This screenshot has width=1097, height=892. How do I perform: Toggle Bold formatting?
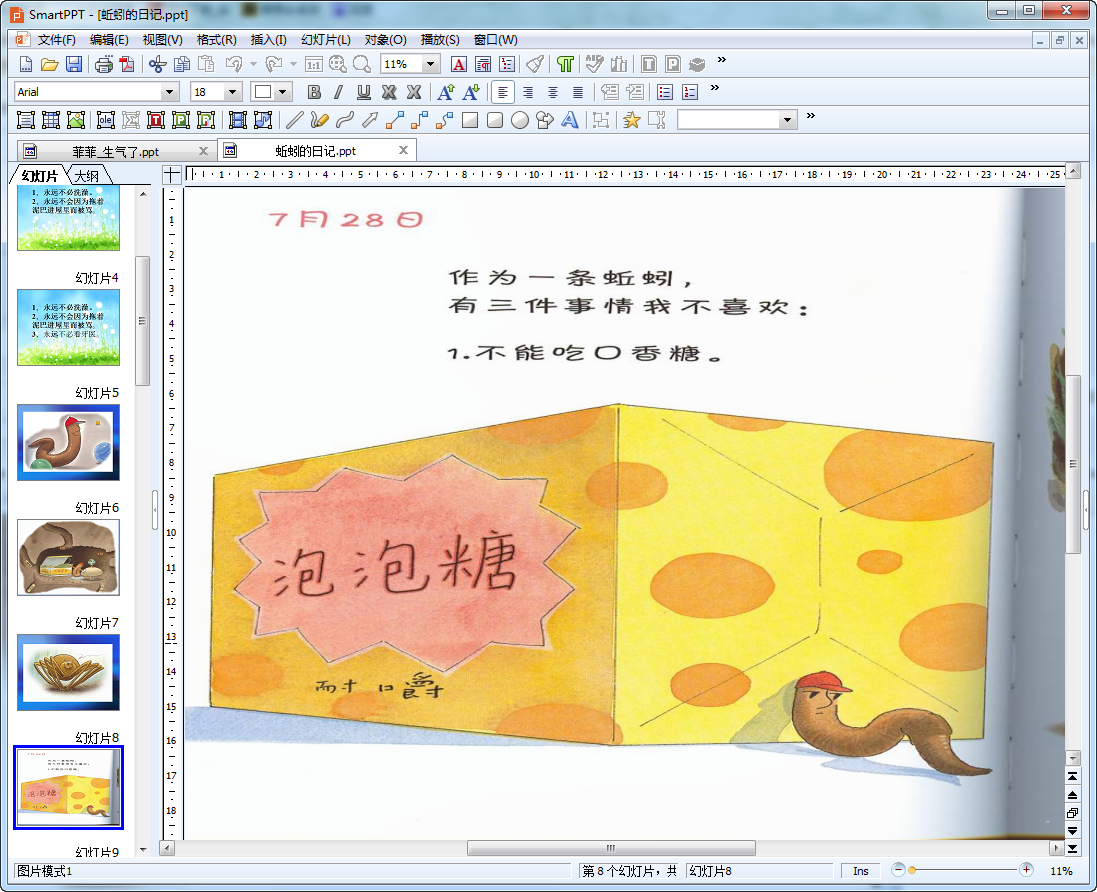pyautogui.click(x=314, y=92)
